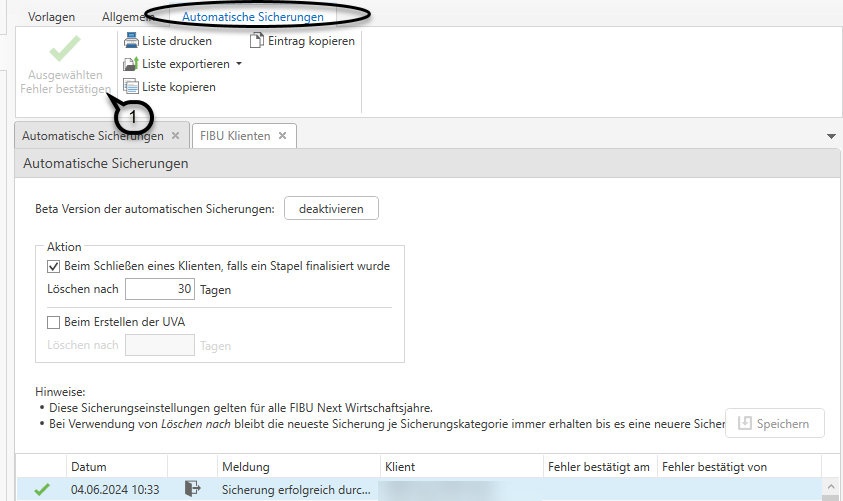This screenshot has height=501, width=843.
Task: Enable Beim Erstellen der UVA checkbox
Action: pyautogui.click(x=54, y=322)
